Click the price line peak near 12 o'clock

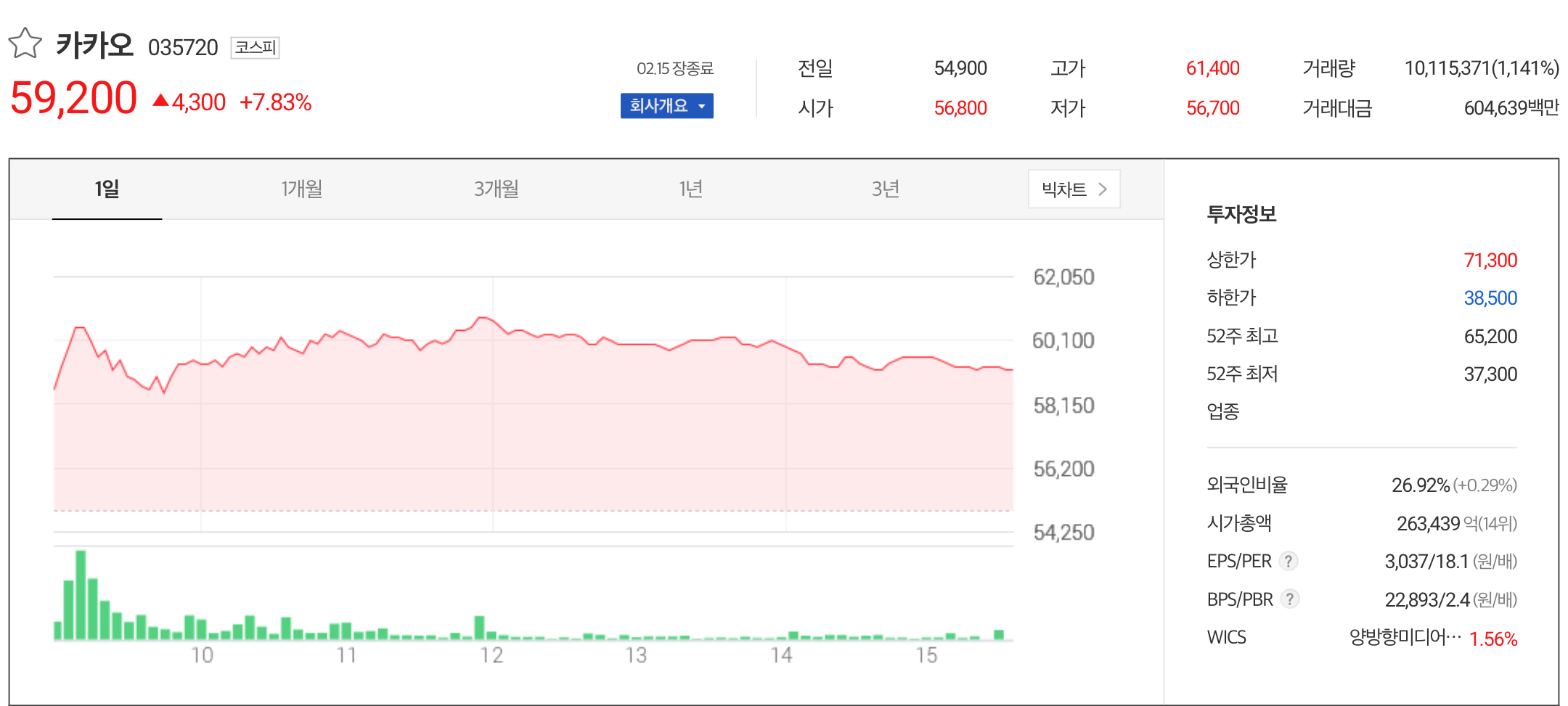(x=483, y=318)
